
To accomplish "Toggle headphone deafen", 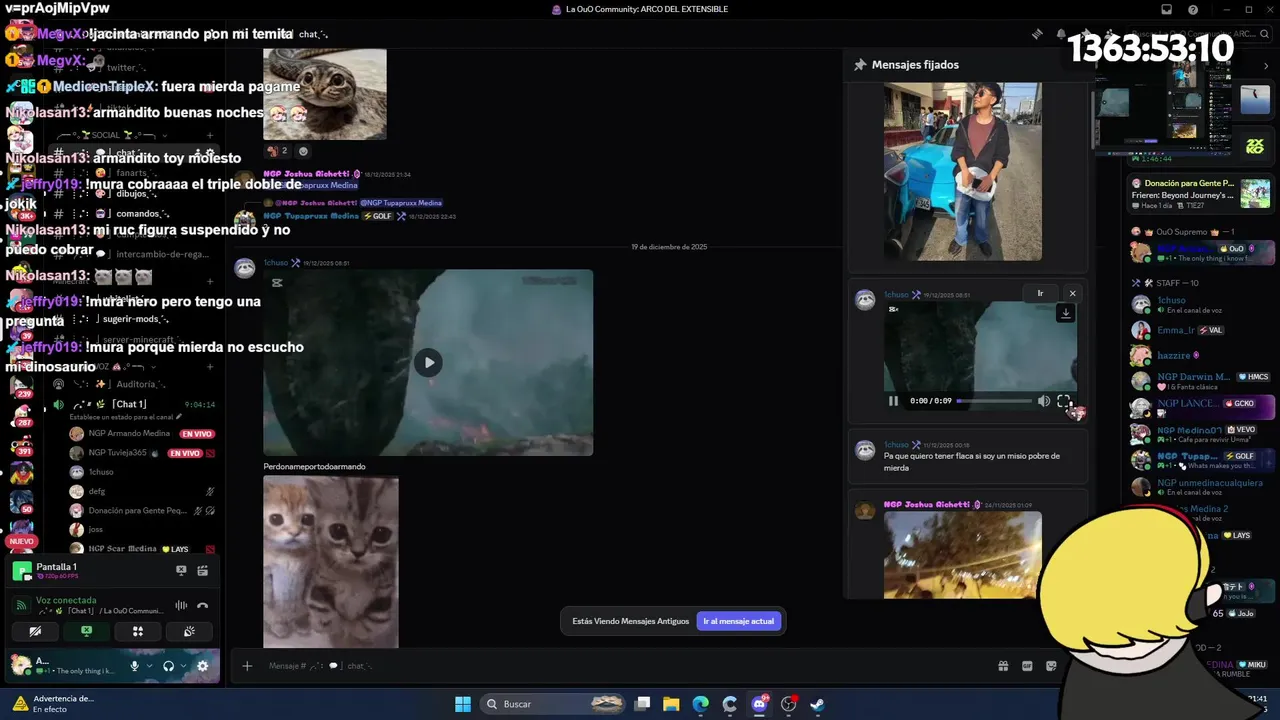I will pyautogui.click(x=168, y=666).
